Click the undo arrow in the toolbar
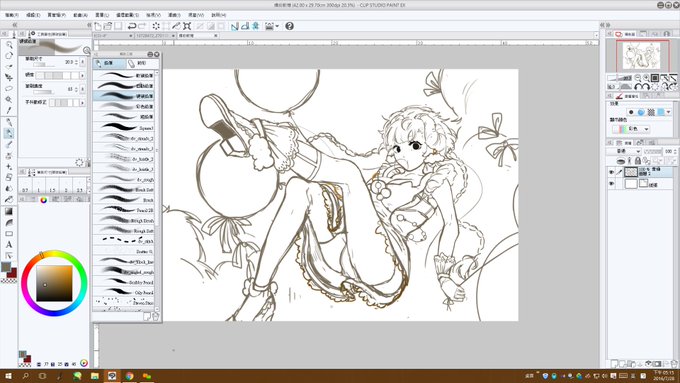Image resolution: width=680 pixels, height=383 pixels. point(132,26)
